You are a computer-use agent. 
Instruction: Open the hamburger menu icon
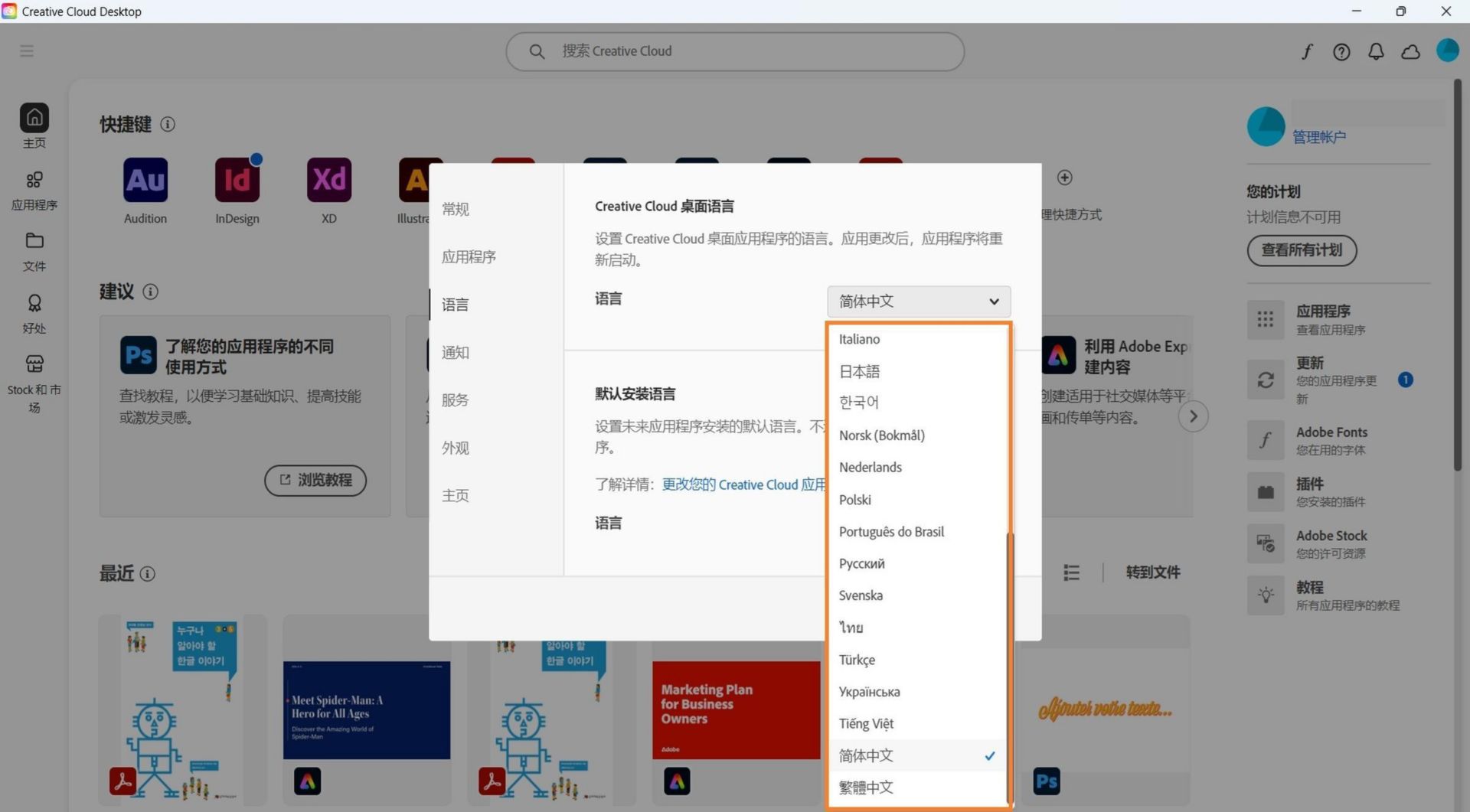pyautogui.click(x=27, y=51)
